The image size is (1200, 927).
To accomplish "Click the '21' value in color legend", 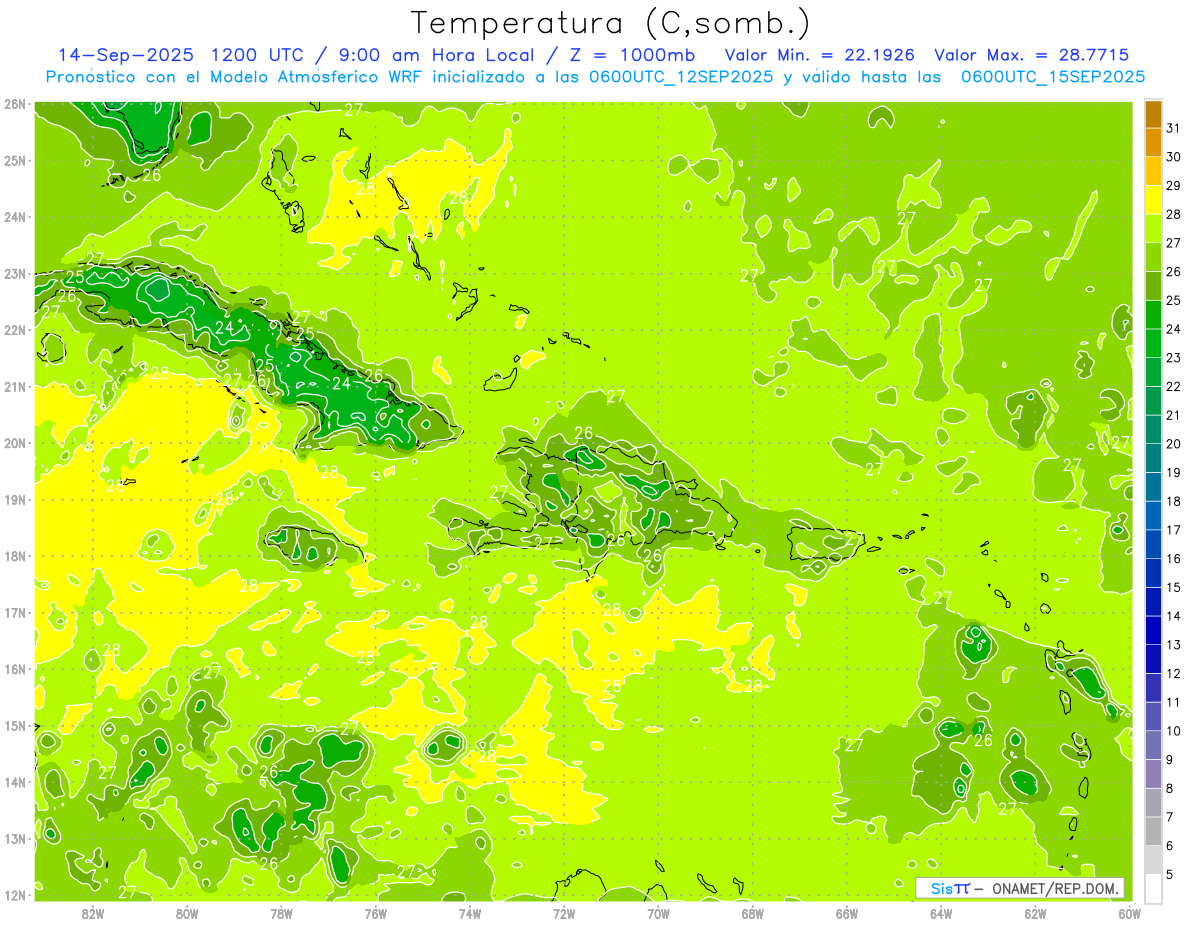I will pos(1174,415).
